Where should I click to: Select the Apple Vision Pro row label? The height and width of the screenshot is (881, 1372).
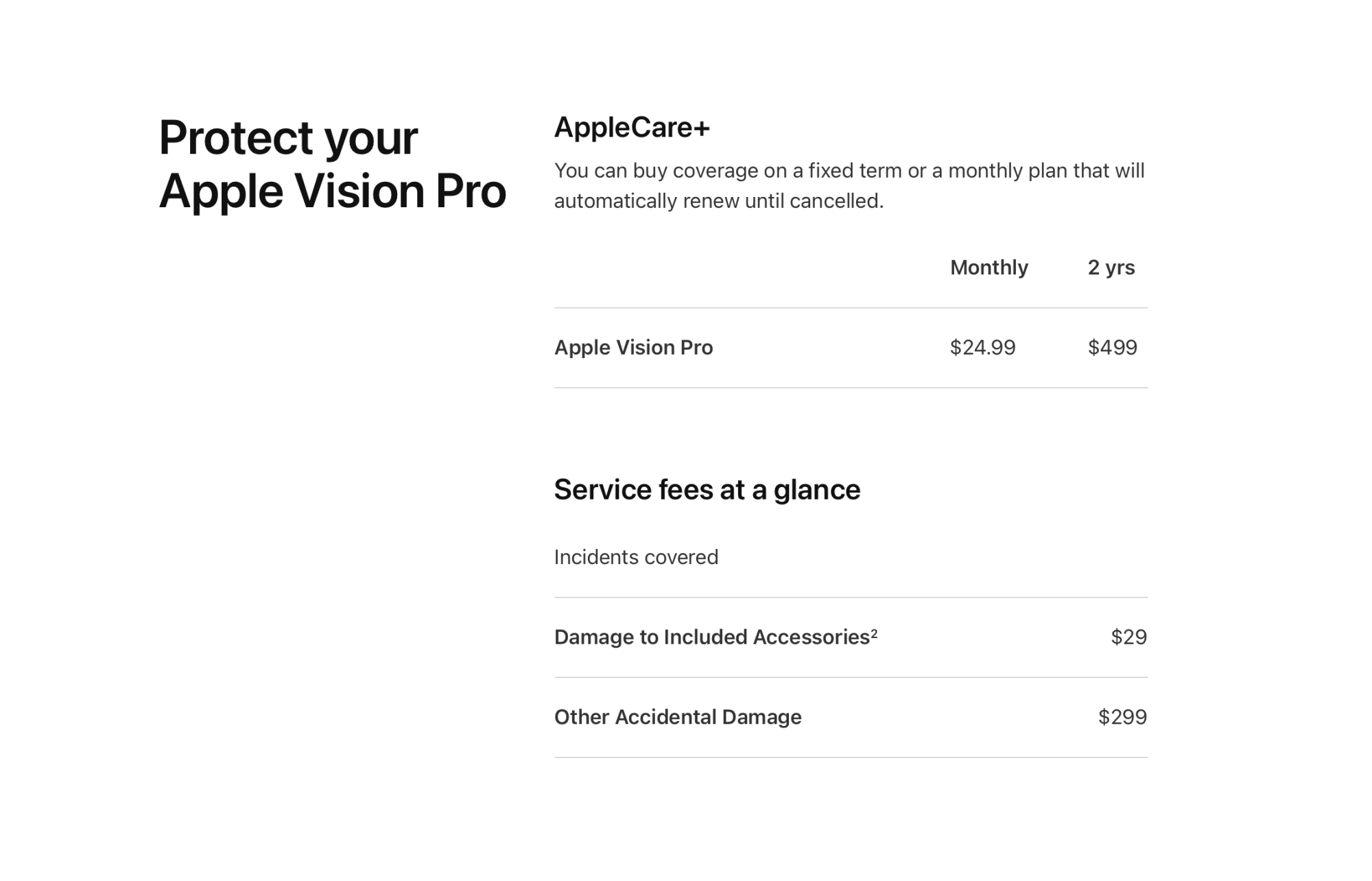634,348
